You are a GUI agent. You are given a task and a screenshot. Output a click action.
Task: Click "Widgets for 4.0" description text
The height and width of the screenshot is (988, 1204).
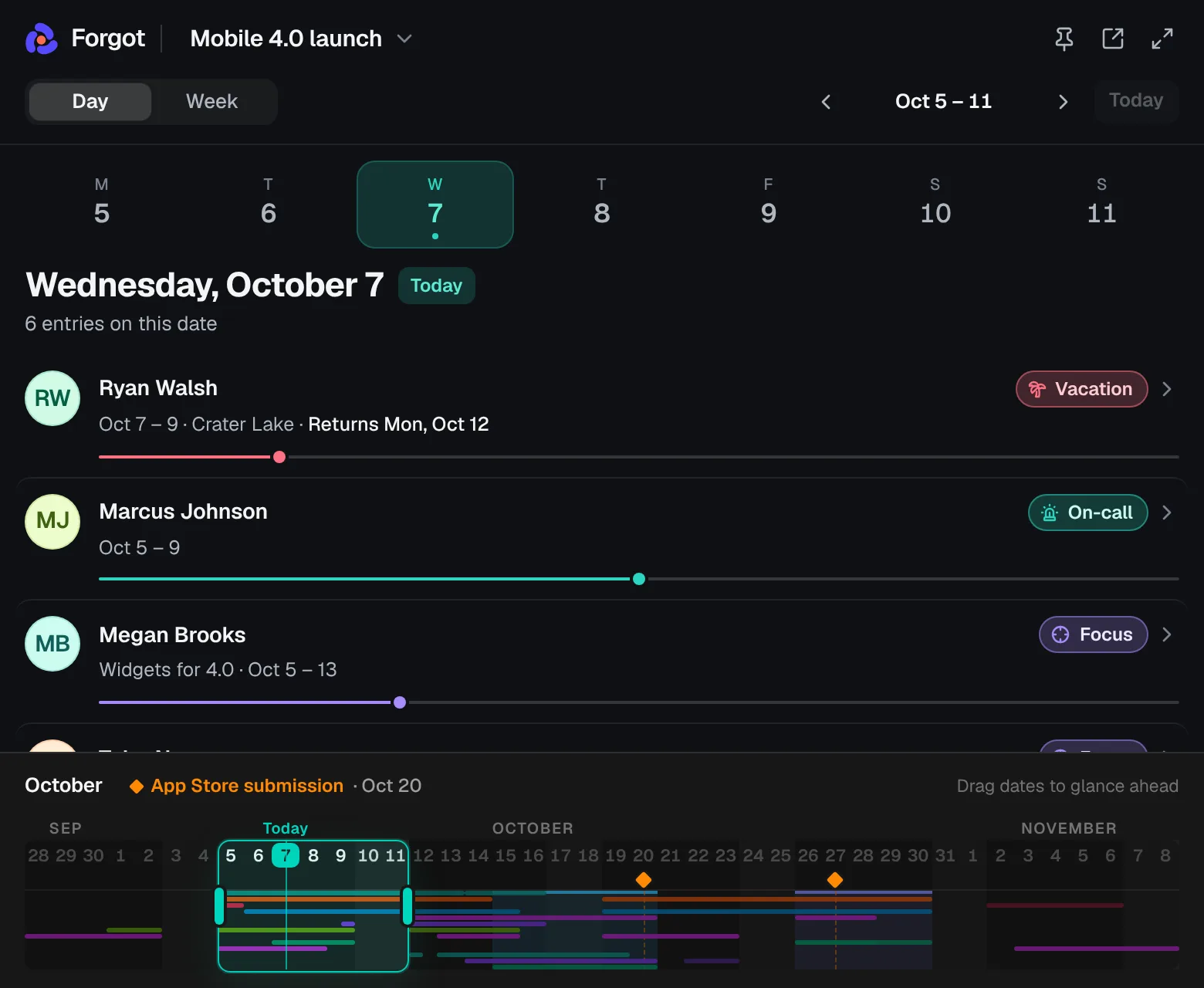[x=167, y=670]
